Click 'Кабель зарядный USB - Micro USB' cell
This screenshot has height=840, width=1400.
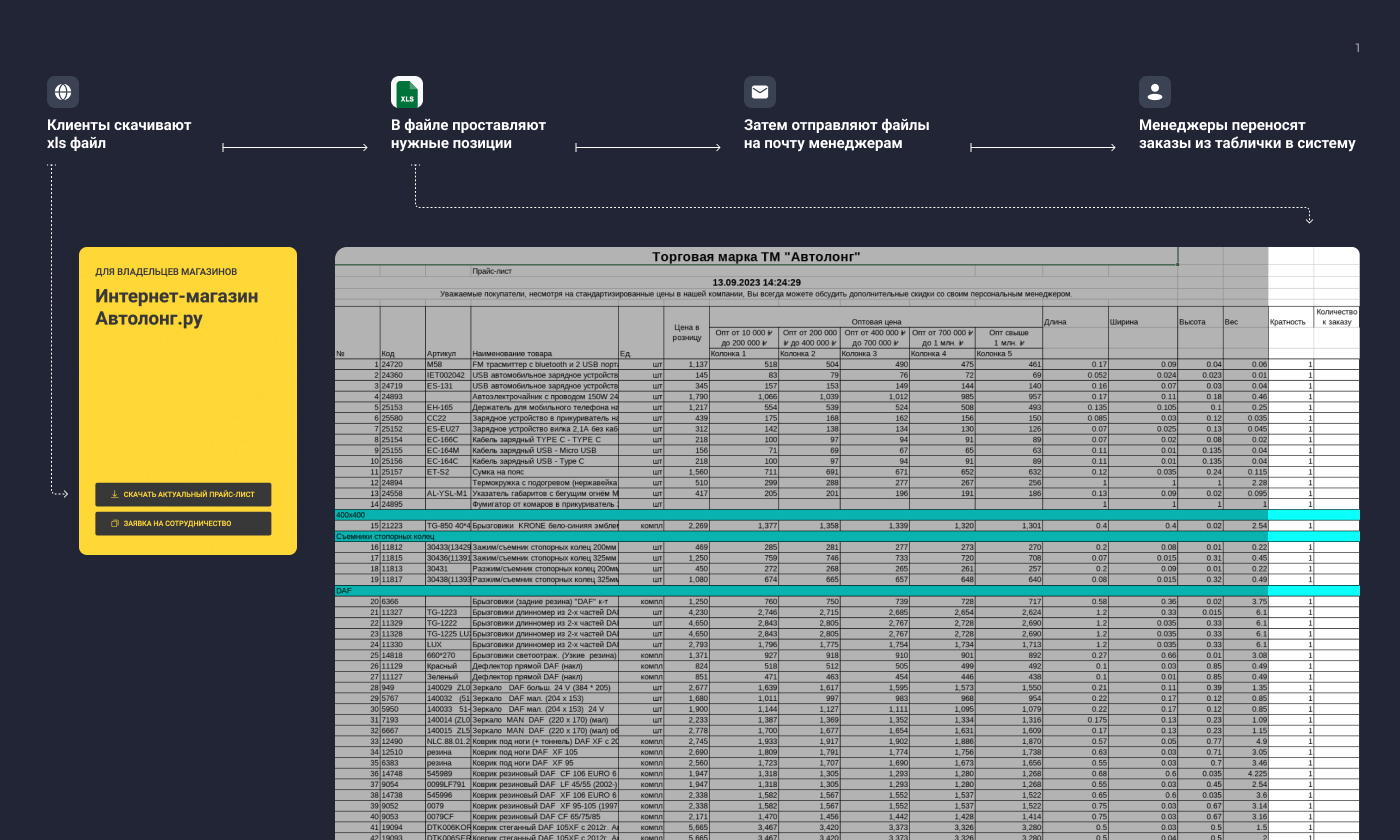544,450
